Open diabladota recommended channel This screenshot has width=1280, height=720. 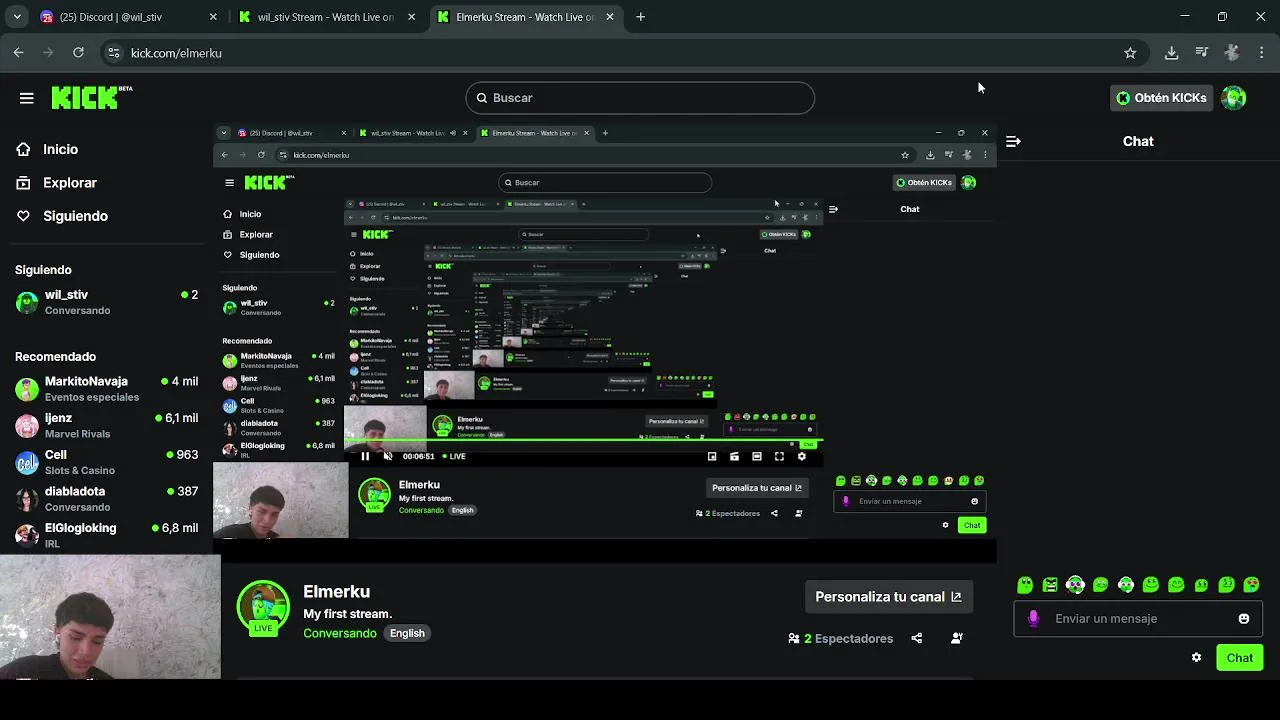(107, 498)
